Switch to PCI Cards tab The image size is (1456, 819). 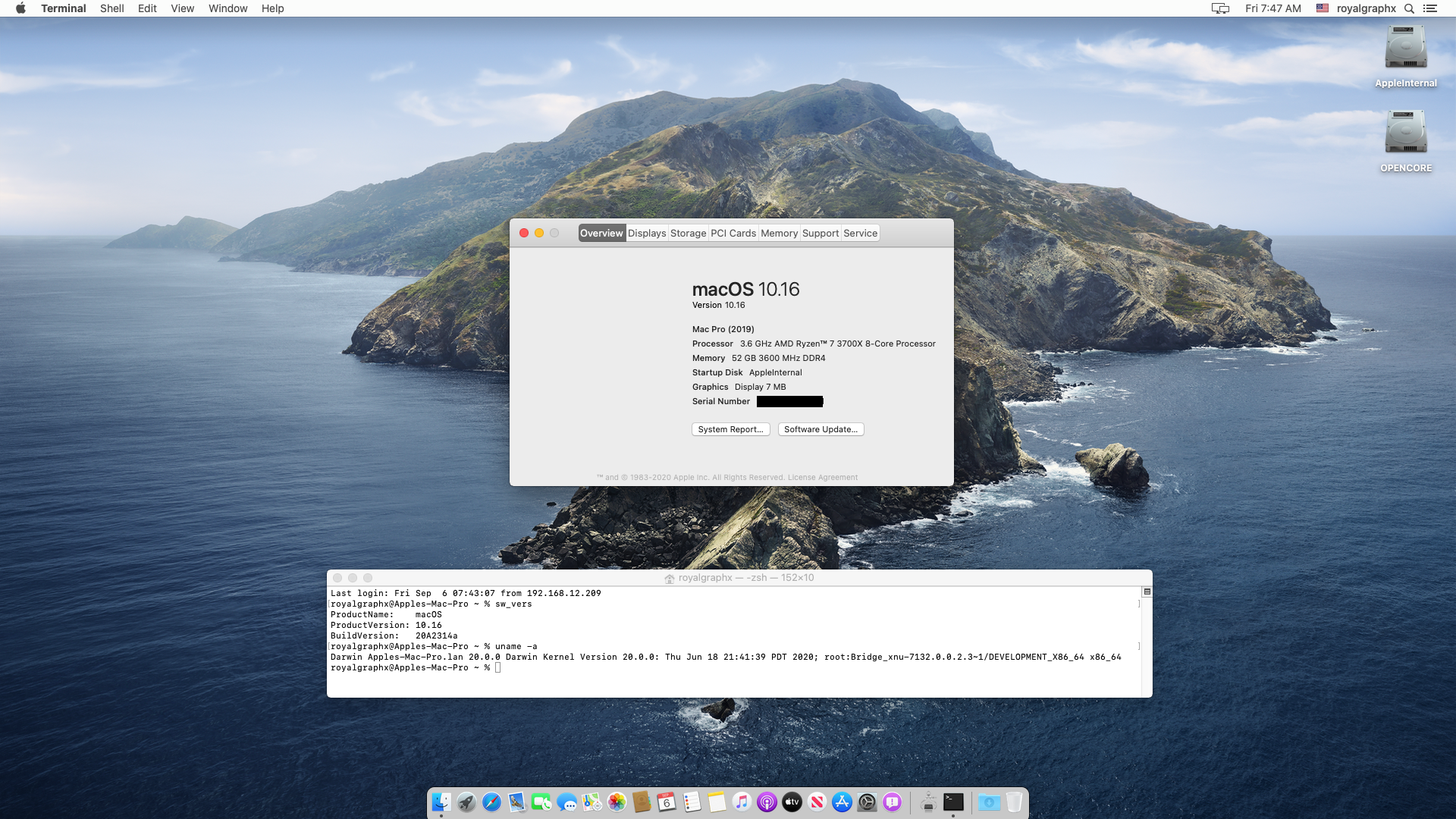pos(733,233)
